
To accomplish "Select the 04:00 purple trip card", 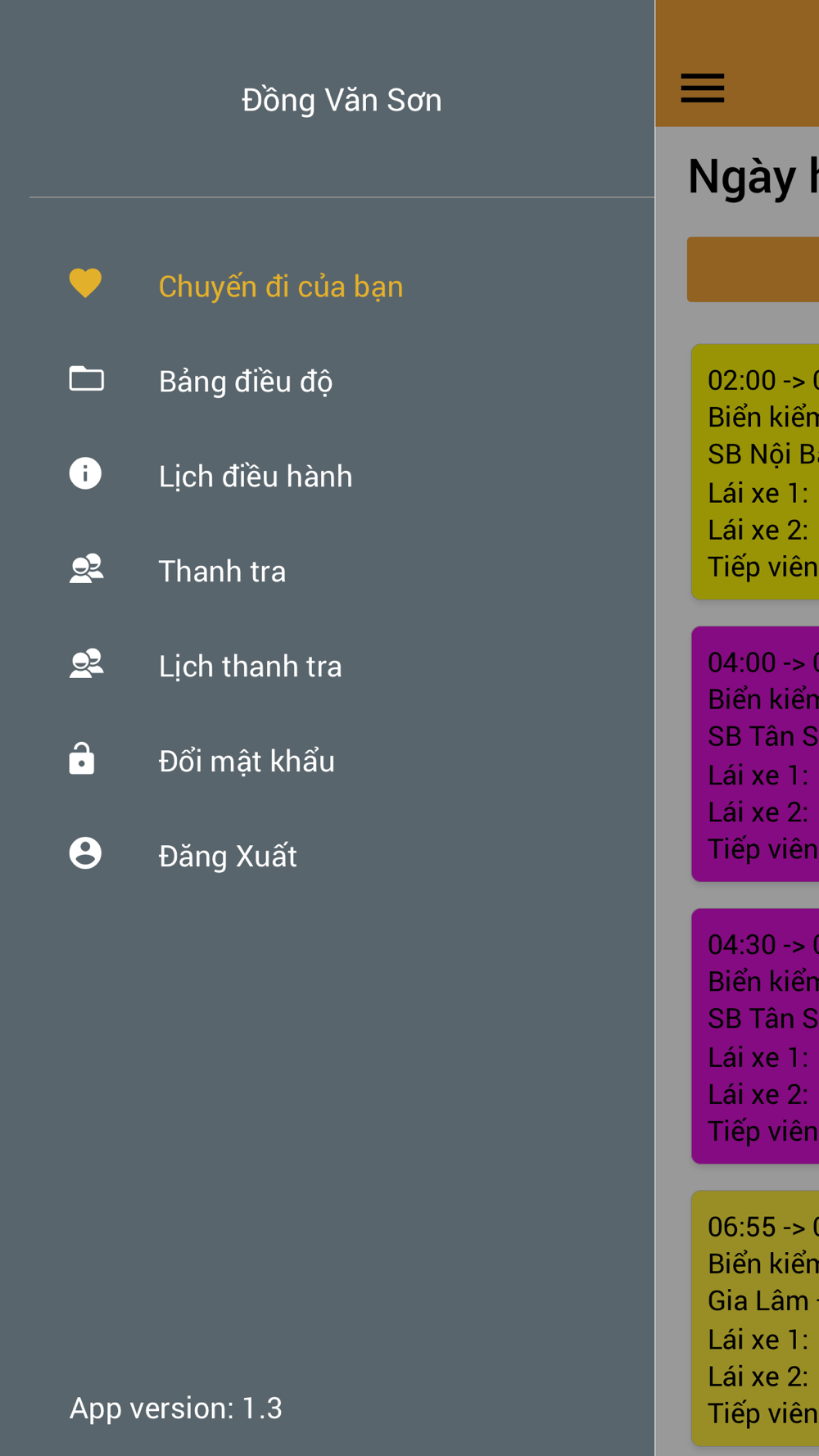I will pyautogui.click(x=755, y=754).
